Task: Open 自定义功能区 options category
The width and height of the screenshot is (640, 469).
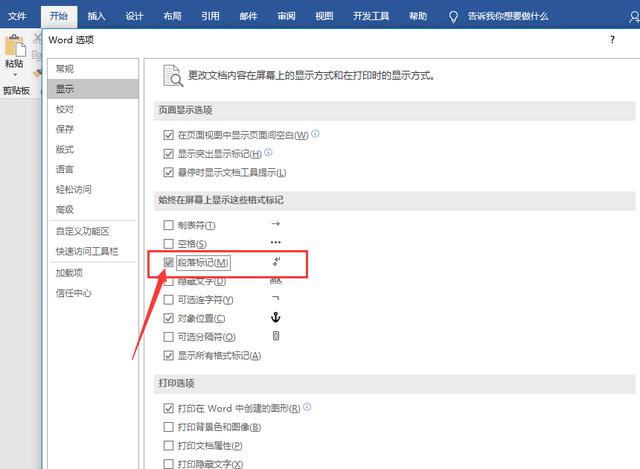Action: [x=93, y=231]
